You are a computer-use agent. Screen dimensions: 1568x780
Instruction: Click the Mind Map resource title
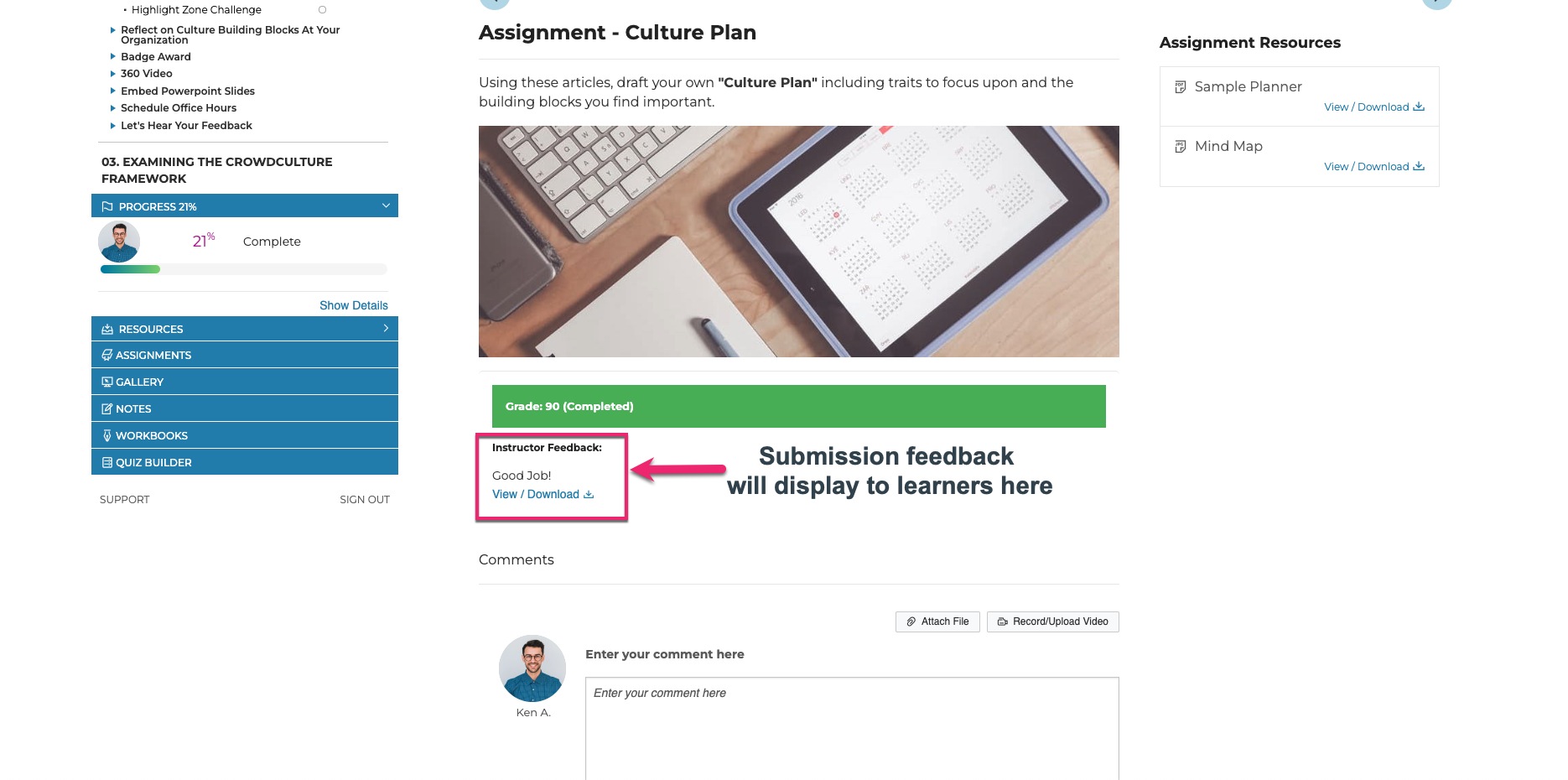coord(1228,147)
